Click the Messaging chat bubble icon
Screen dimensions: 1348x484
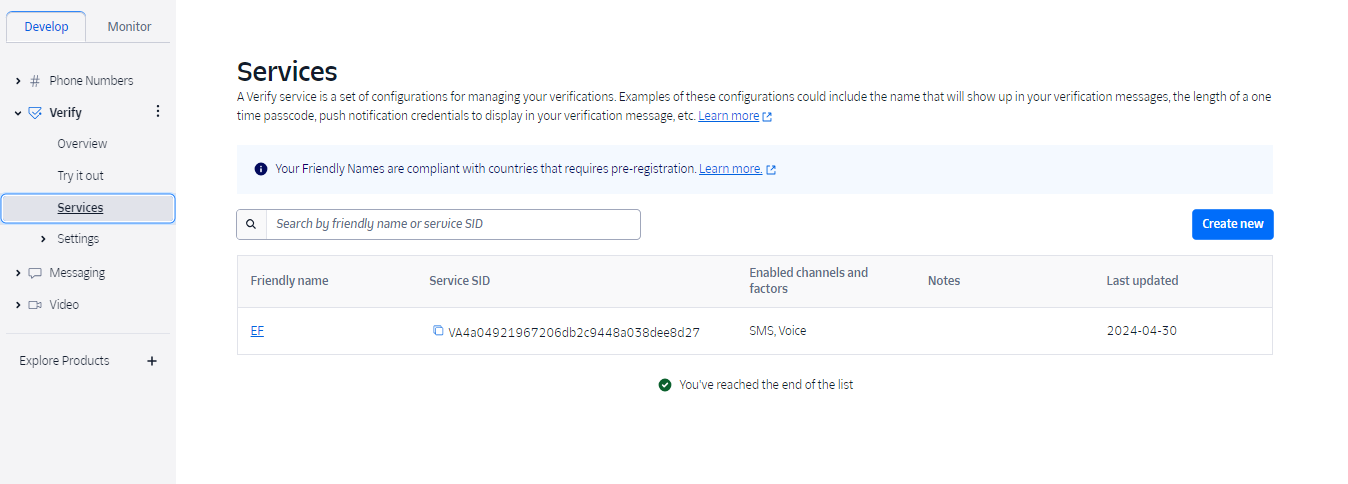coord(35,273)
